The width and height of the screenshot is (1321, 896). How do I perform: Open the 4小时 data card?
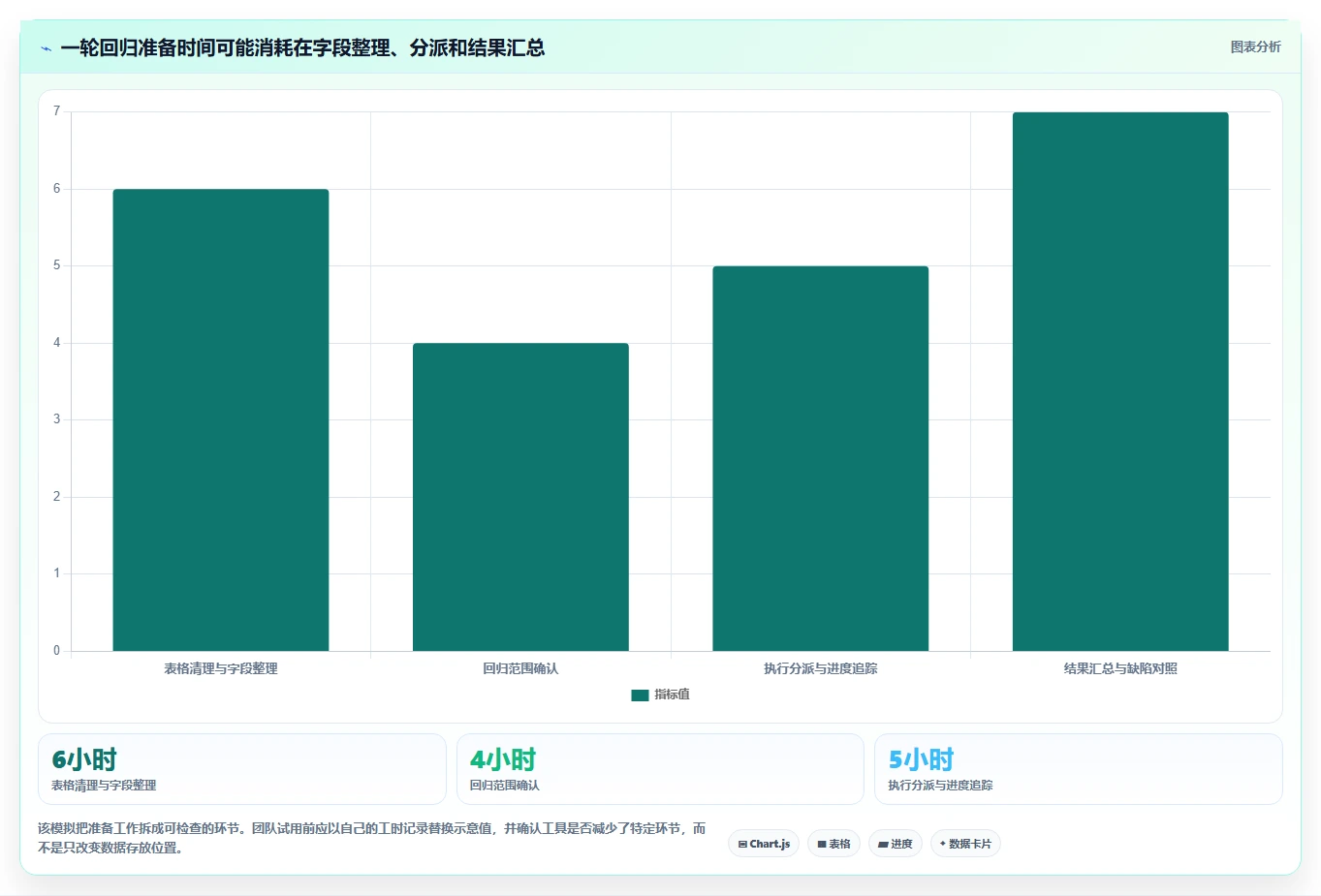coord(660,769)
